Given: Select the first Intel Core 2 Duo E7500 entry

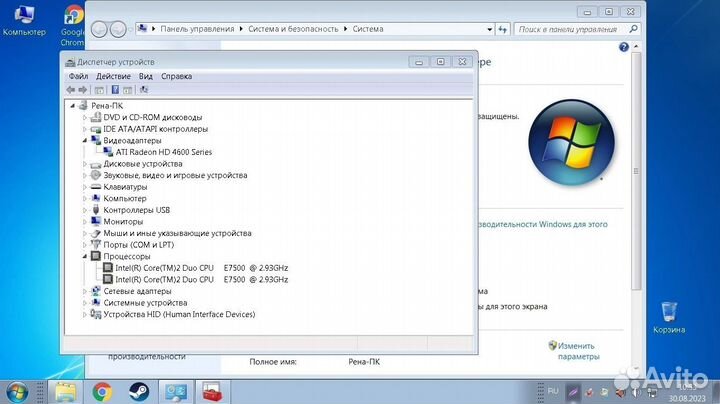Looking at the screenshot, I should 201,268.
